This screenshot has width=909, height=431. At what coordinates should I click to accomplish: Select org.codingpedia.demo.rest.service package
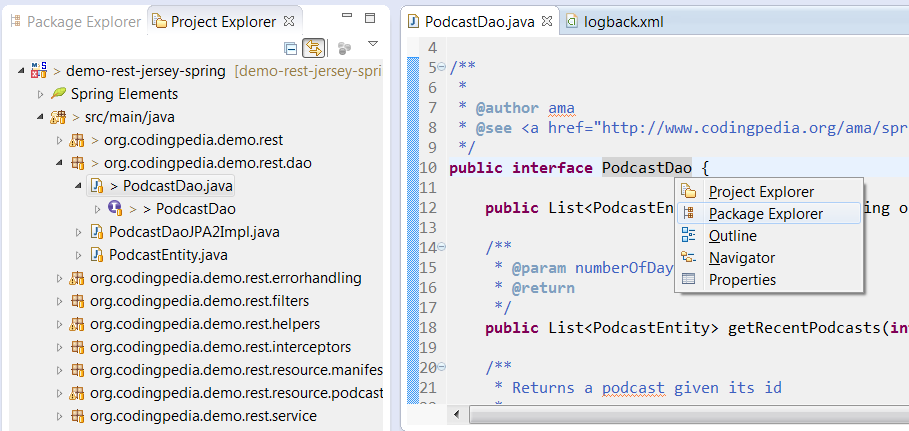(x=202, y=416)
